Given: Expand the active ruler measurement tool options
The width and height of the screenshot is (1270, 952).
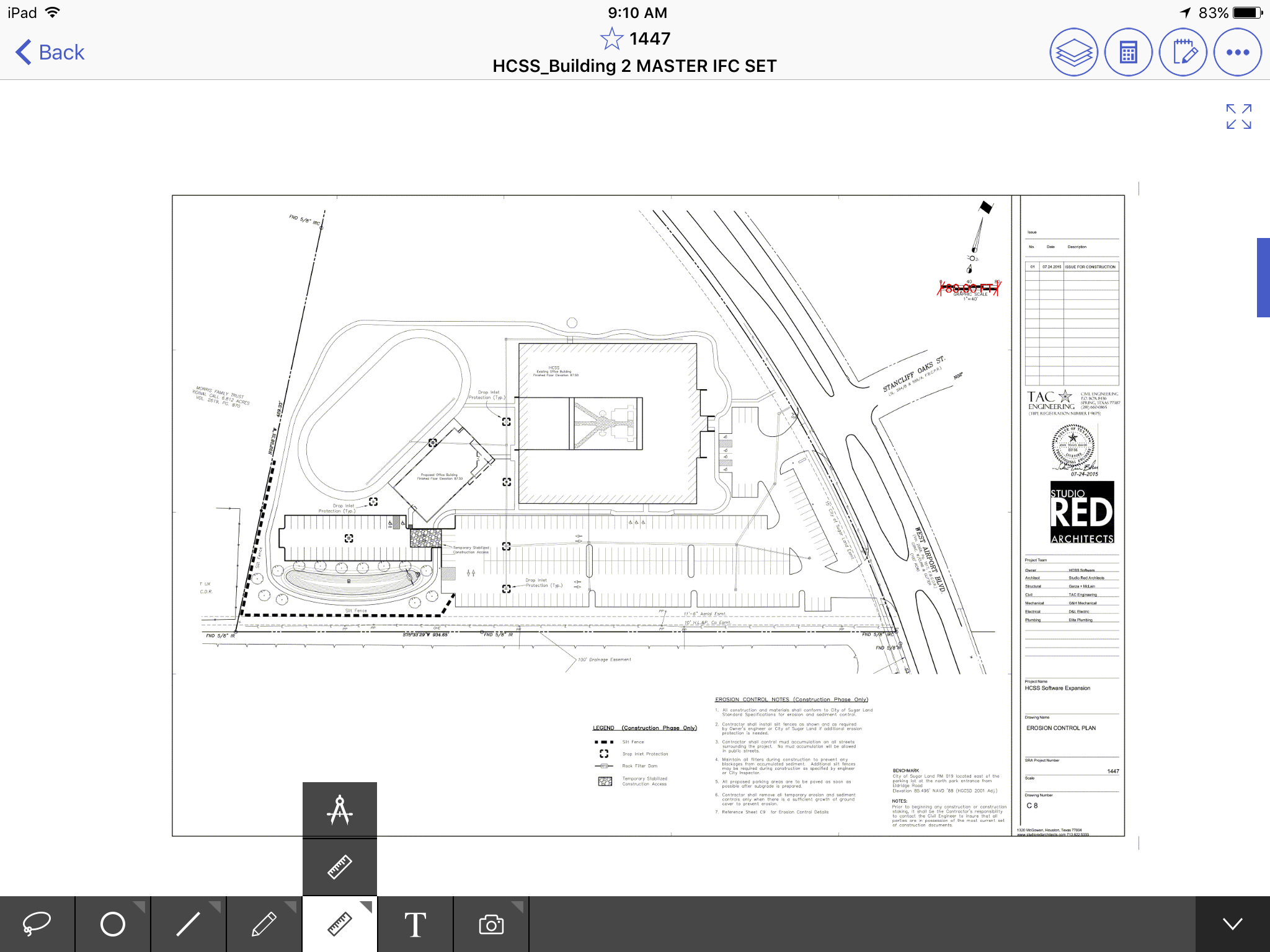Looking at the screenshot, I should click(340, 924).
